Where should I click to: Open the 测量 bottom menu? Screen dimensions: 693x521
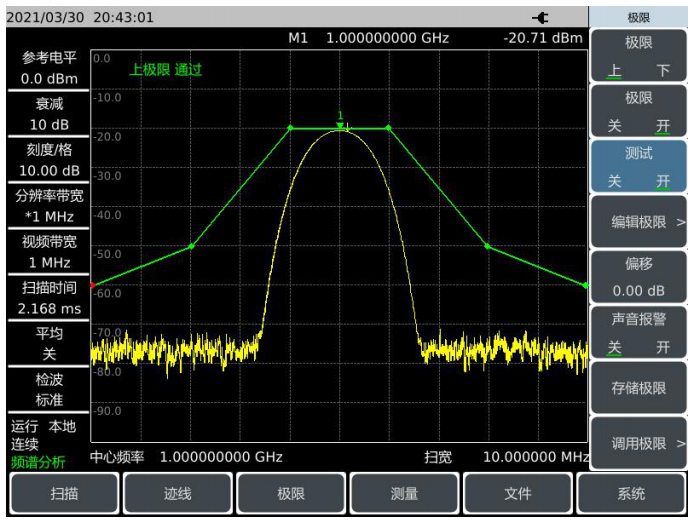(404, 493)
